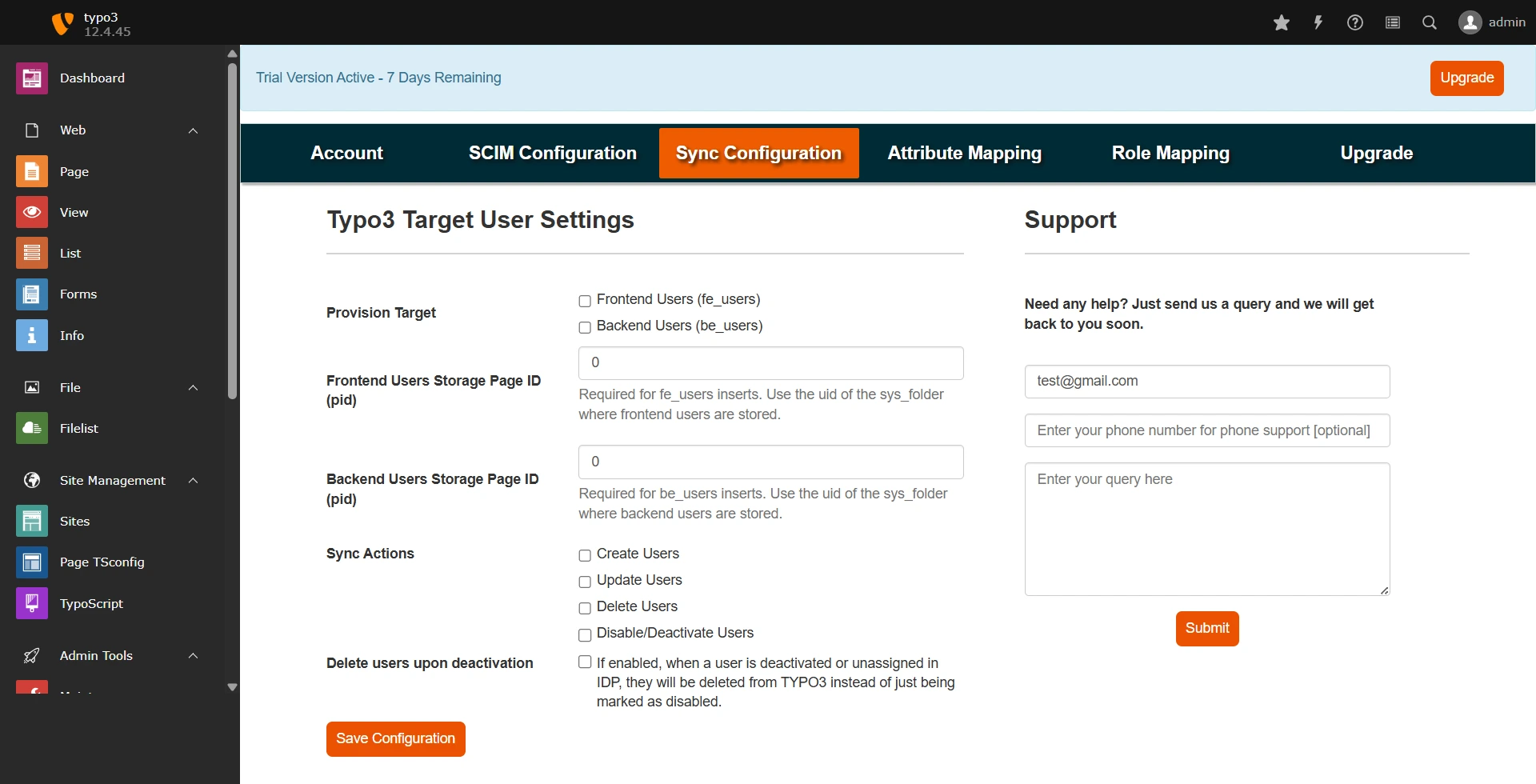
Task: Open the Forms module icon
Action: click(x=32, y=294)
